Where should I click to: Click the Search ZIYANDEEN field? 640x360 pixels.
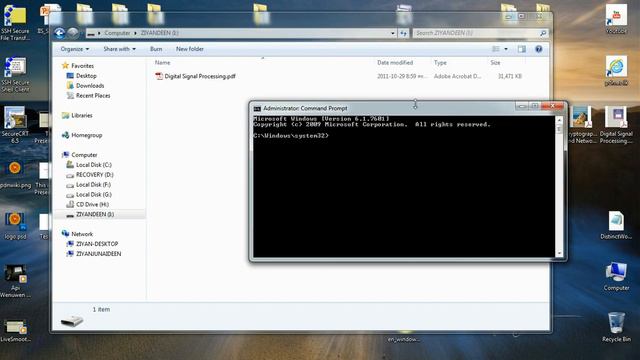coord(480,33)
